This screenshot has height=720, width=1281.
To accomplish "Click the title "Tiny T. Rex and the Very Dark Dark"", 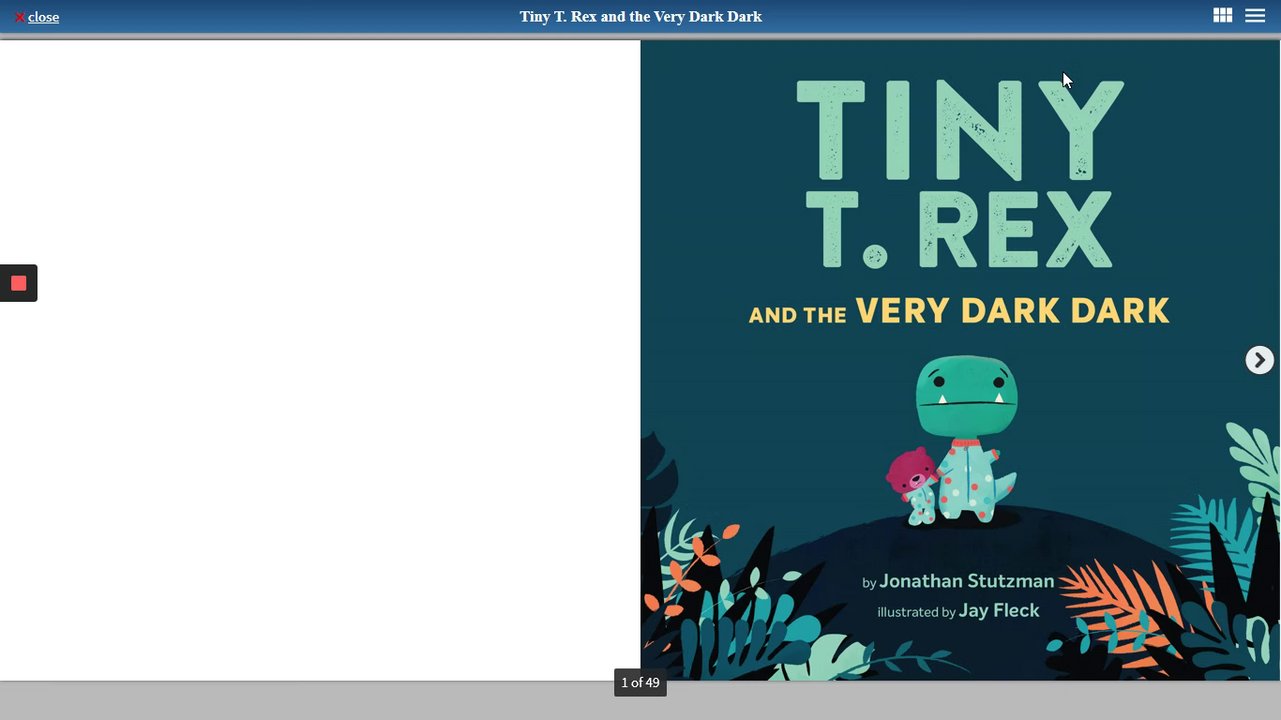I will pos(641,17).
